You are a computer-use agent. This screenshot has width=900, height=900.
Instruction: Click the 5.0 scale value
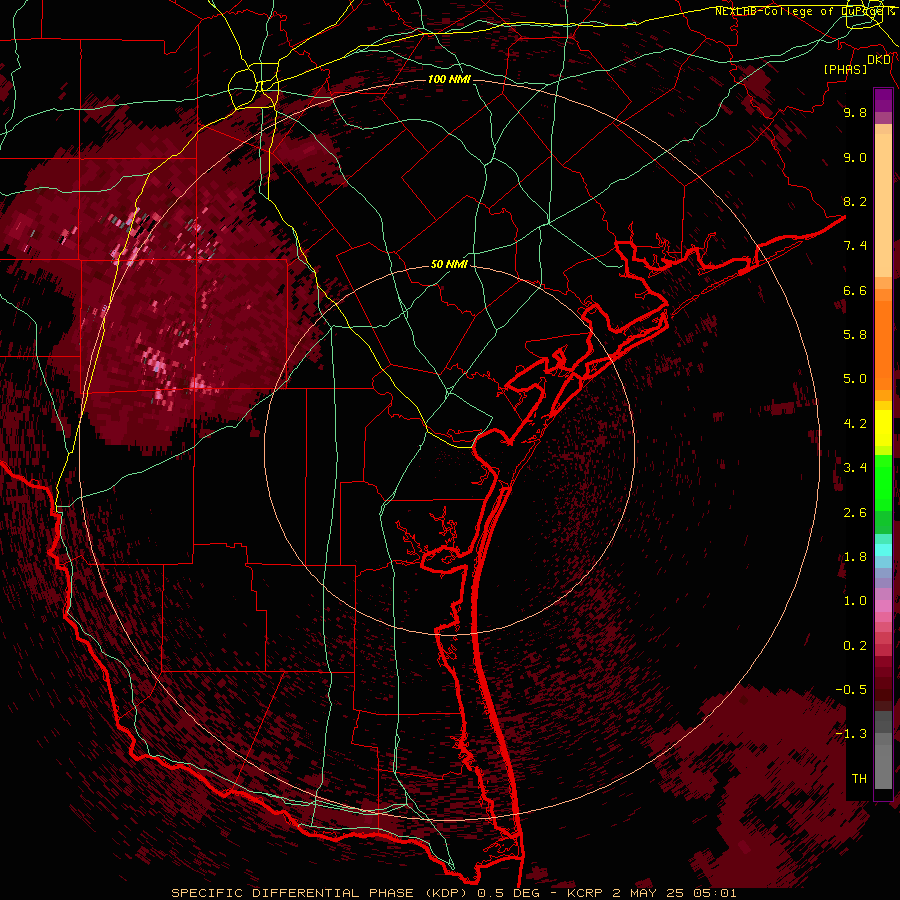pyautogui.click(x=855, y=379)
